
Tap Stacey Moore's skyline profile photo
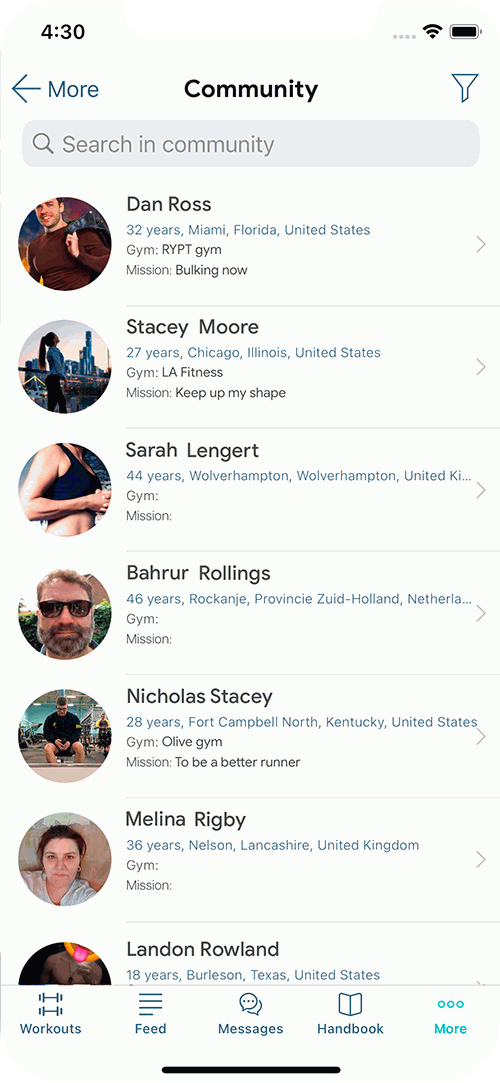click(64, 367)
